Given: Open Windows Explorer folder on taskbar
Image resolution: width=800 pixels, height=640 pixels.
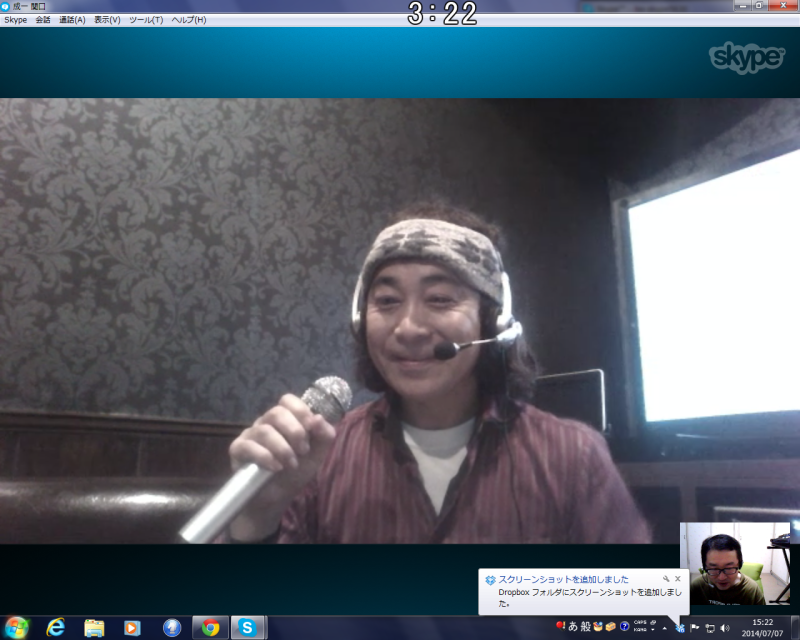Looking at the screenshot, I should tap(94, 628).
